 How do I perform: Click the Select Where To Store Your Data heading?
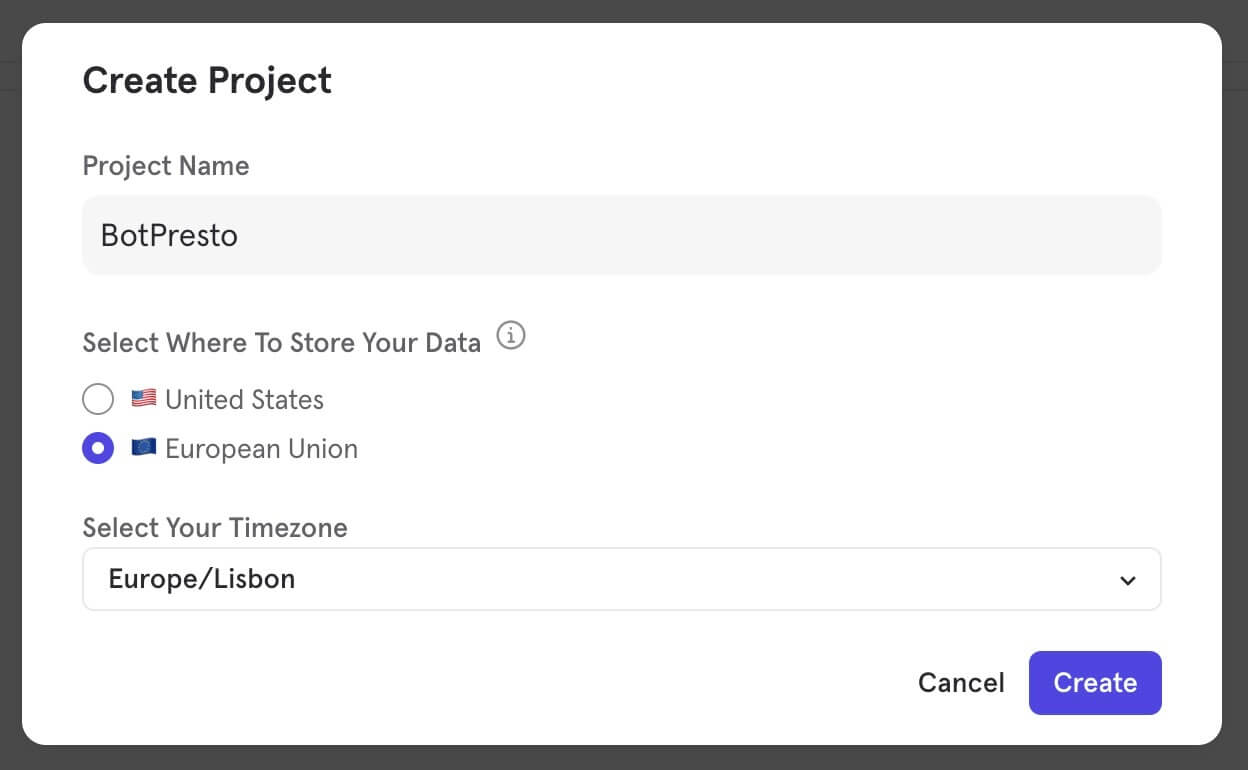pos(282,343)
